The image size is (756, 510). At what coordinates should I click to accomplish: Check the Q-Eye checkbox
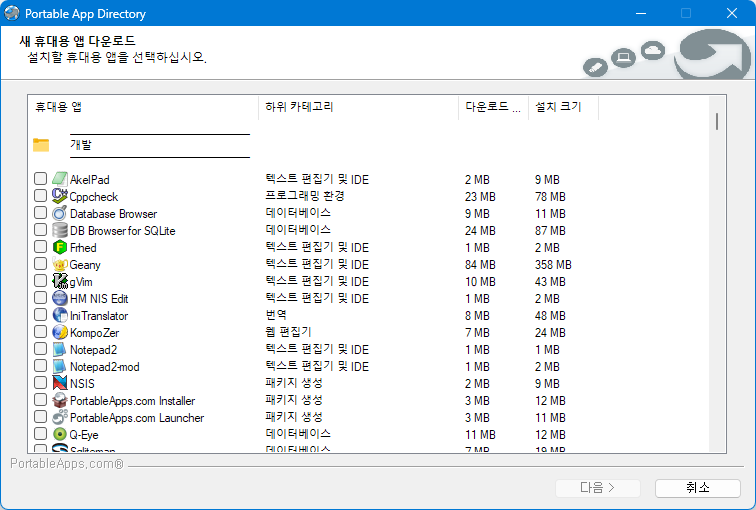40,434
